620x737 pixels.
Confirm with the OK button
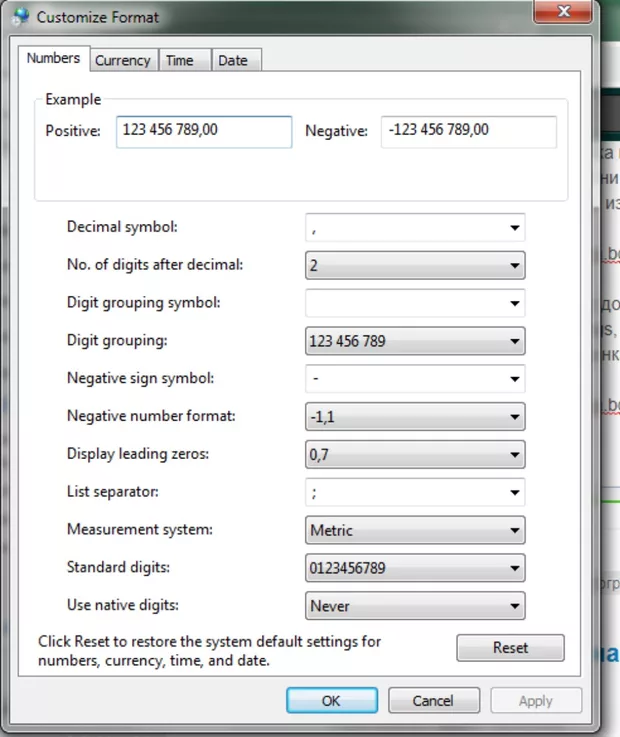point(332,700)
